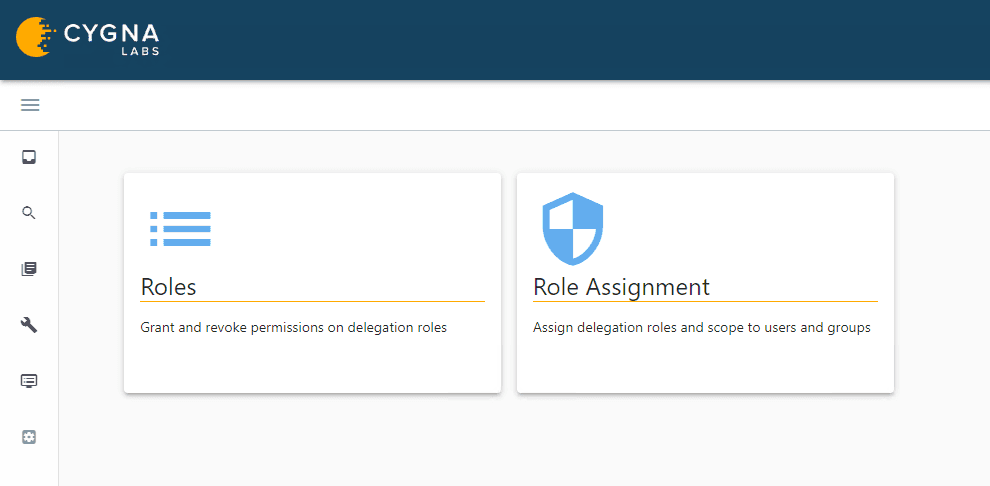This screenshot has height=486, width=990.
Task: Open the gear settings sidebar icon
Action: 29,437
